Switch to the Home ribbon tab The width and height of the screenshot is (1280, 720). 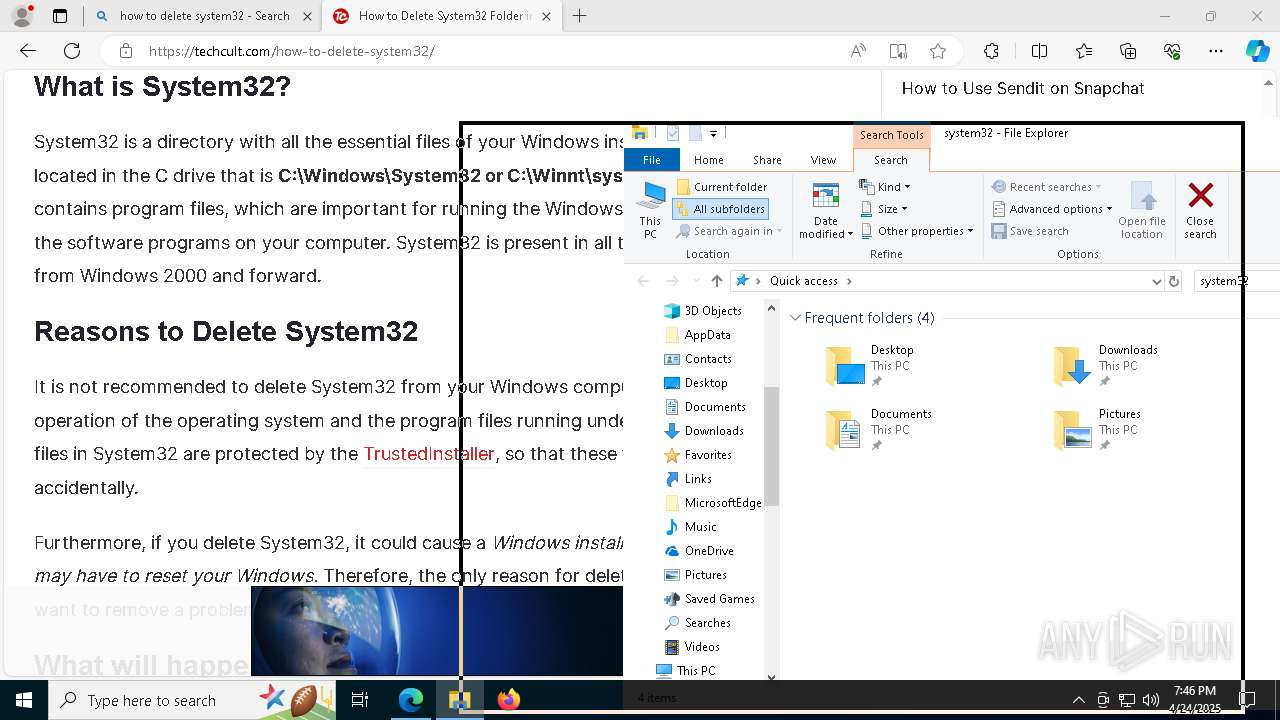coord(709,160)
